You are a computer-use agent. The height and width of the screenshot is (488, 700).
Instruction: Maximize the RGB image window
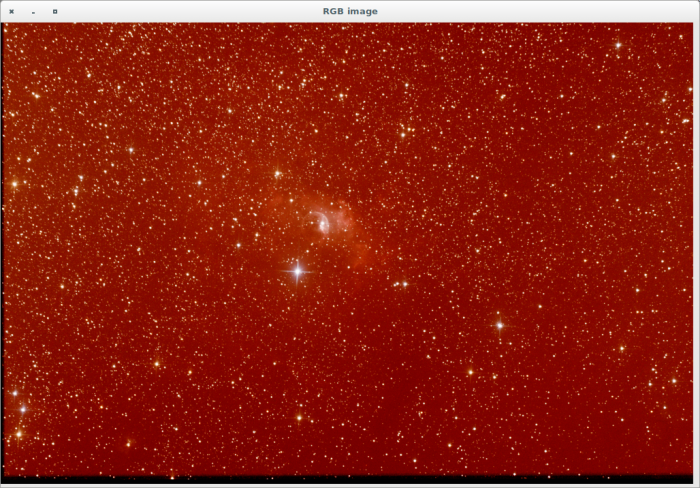click(x=55, y=12)
